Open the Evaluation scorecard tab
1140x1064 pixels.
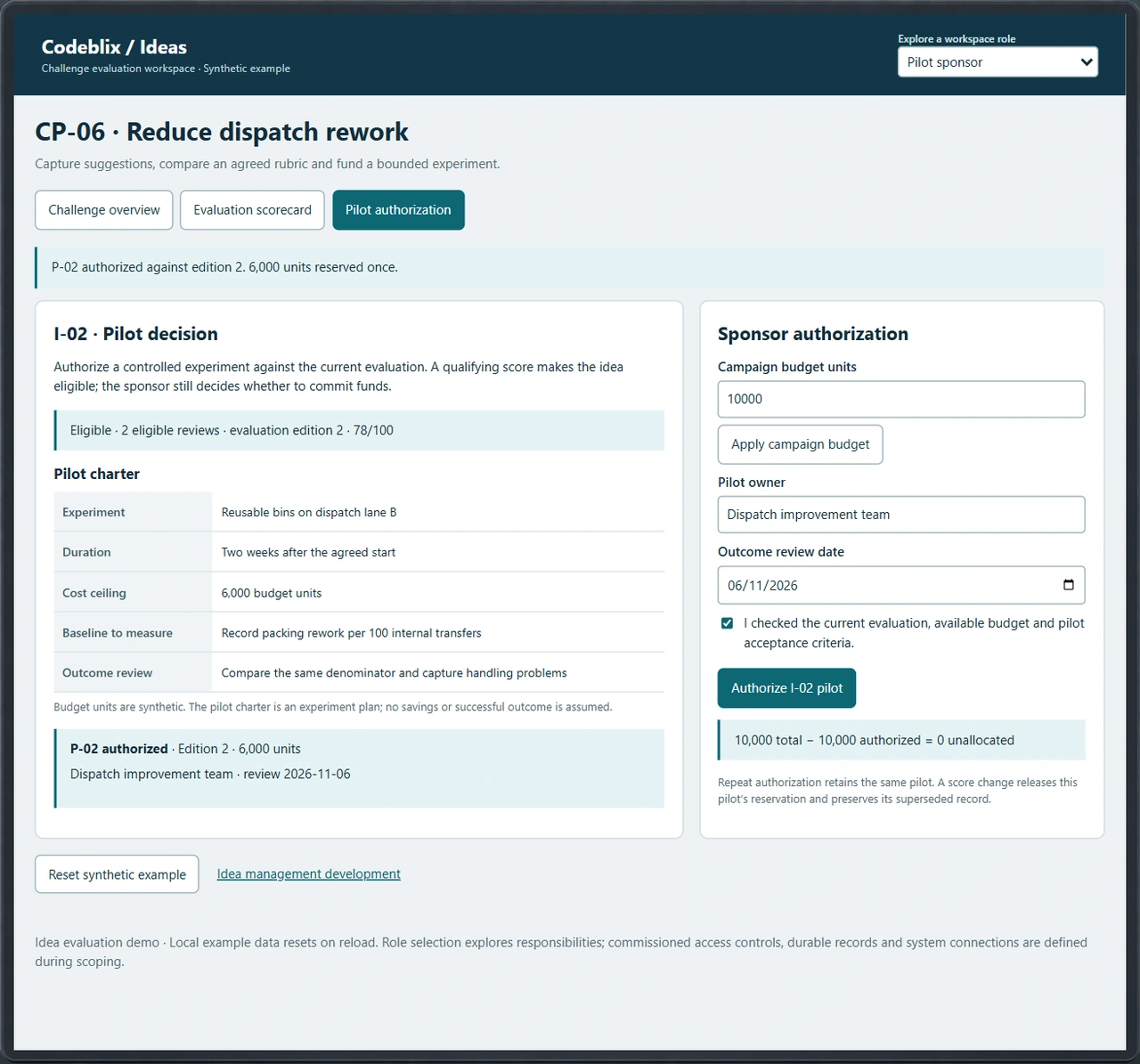tap(252, 210)
